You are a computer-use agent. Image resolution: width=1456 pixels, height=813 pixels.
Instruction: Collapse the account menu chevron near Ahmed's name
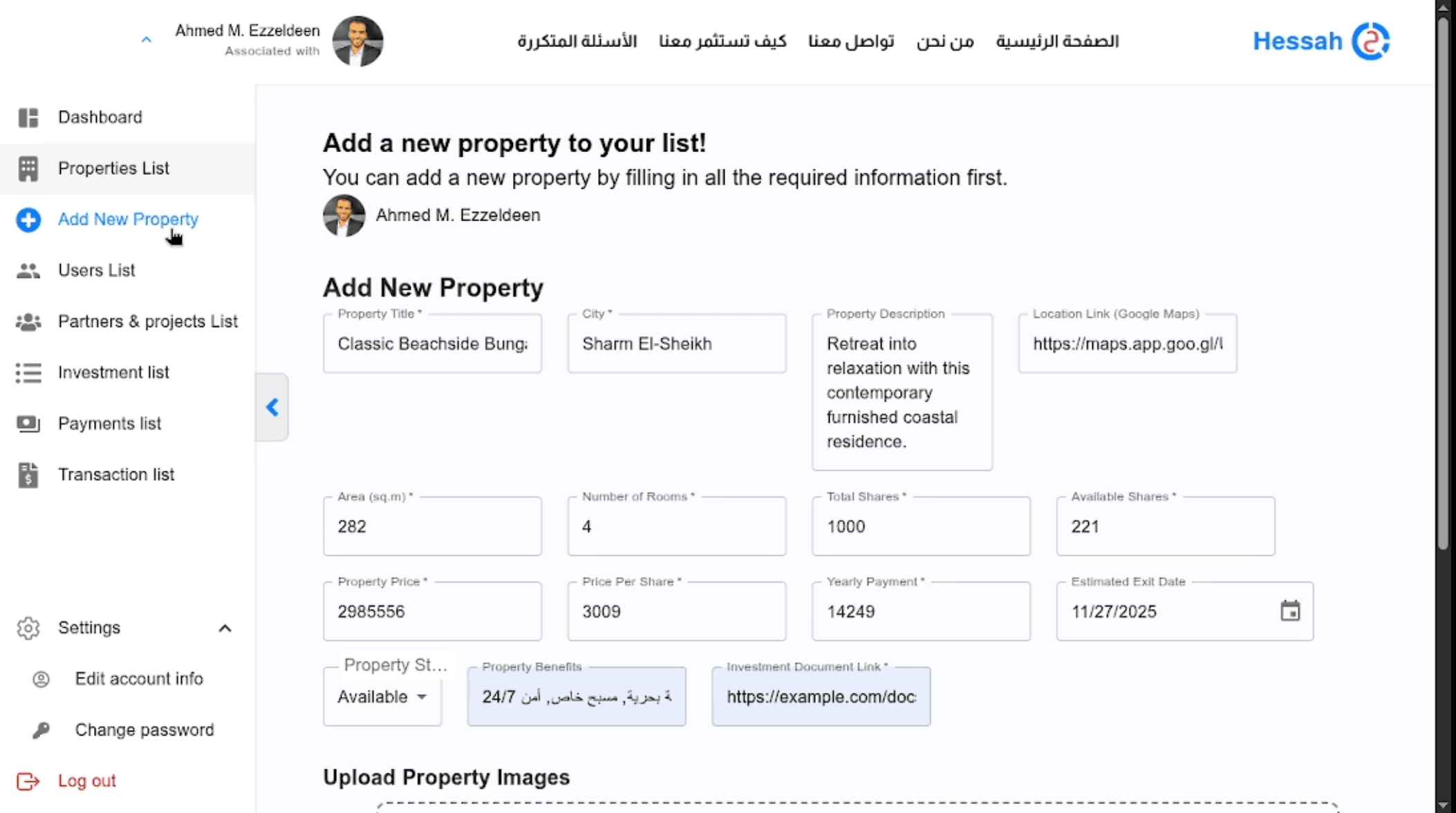tap(146, 40)
